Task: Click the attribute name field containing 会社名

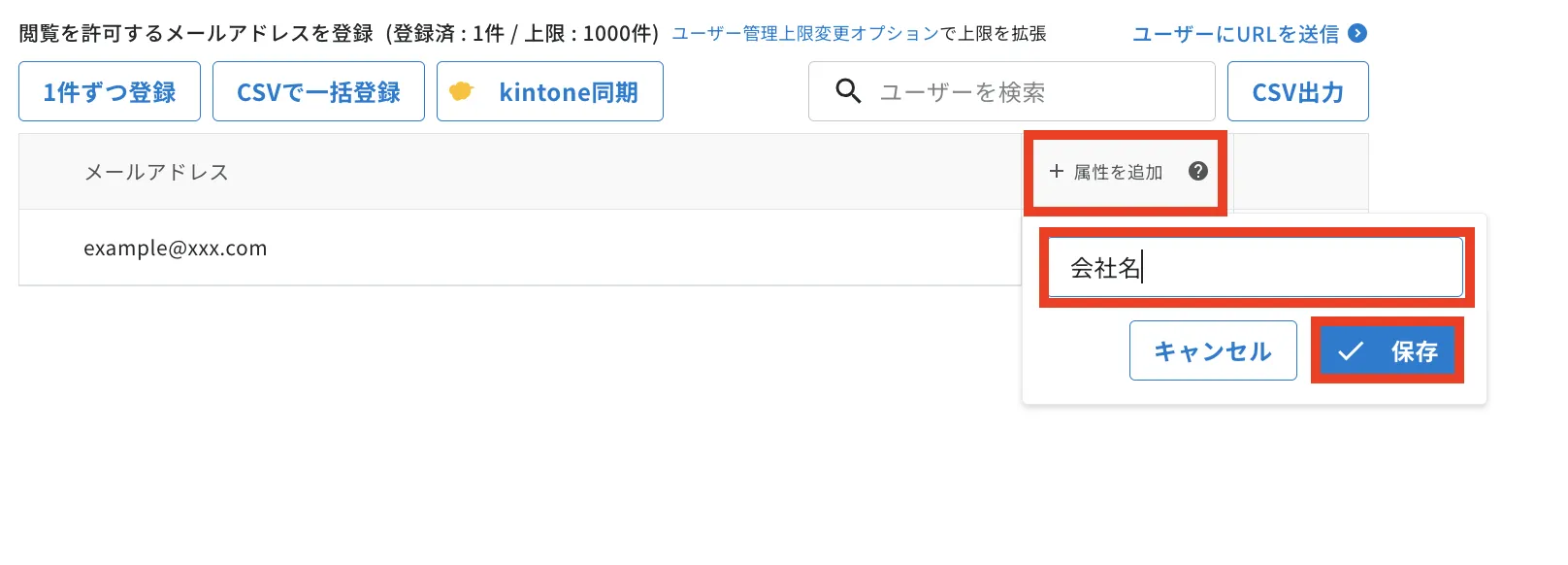Action: pyautogui.click(x=1256, y=267)
